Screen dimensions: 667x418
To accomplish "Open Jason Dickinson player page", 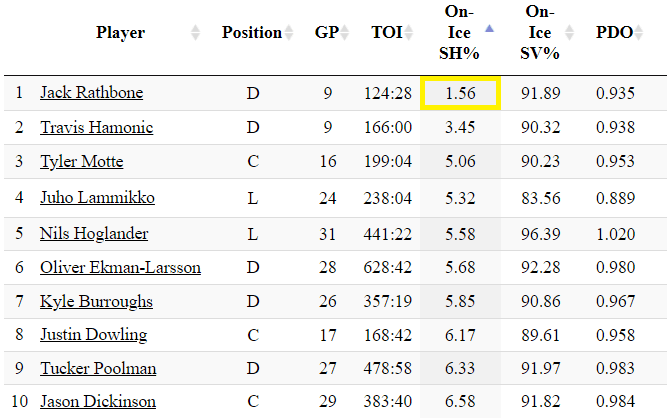I will 98,401.
